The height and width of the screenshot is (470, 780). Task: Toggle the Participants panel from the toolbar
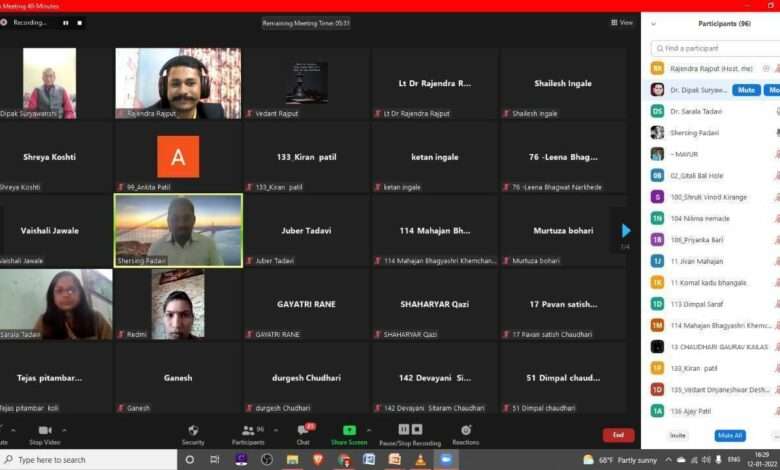[x=247, y=431]
